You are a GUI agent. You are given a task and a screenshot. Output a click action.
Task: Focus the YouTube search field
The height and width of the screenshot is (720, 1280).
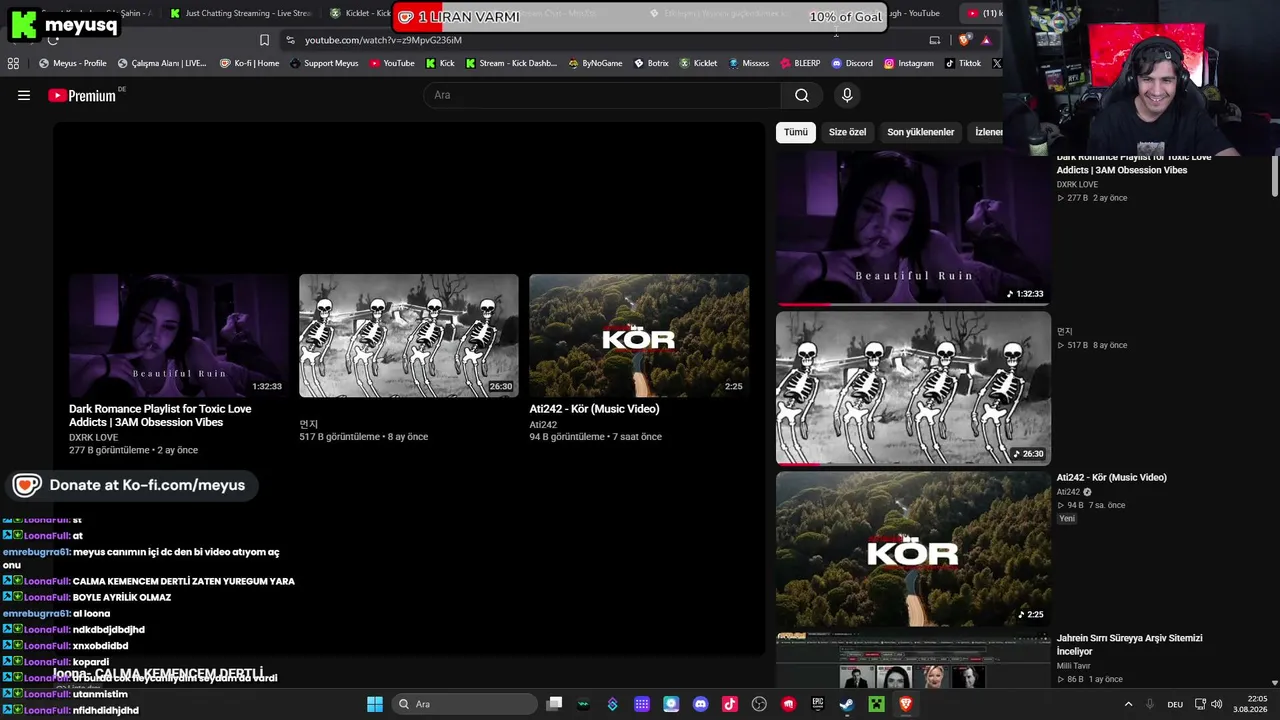click(603, 95)
